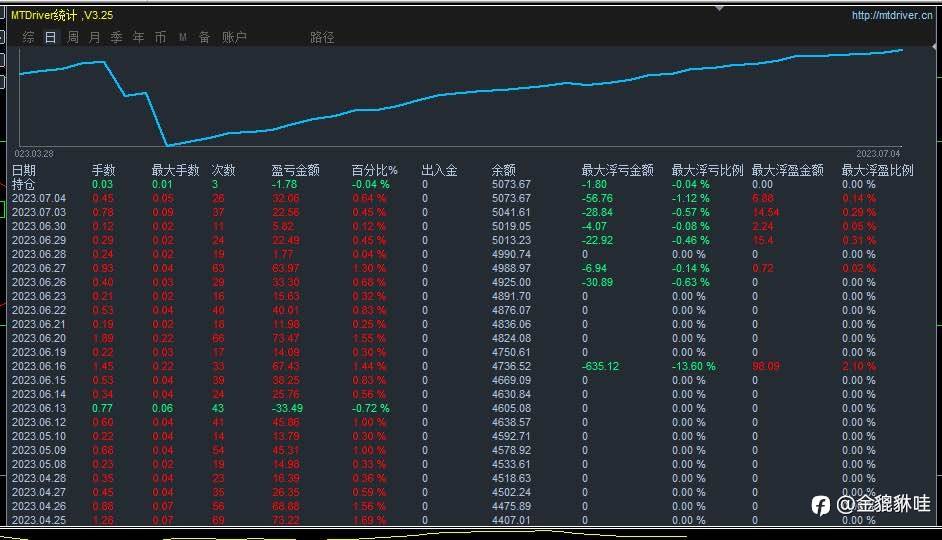Screen dimensions: 942x540
Task: Switch to the 年 yearly tab
Action: [138, 37]
